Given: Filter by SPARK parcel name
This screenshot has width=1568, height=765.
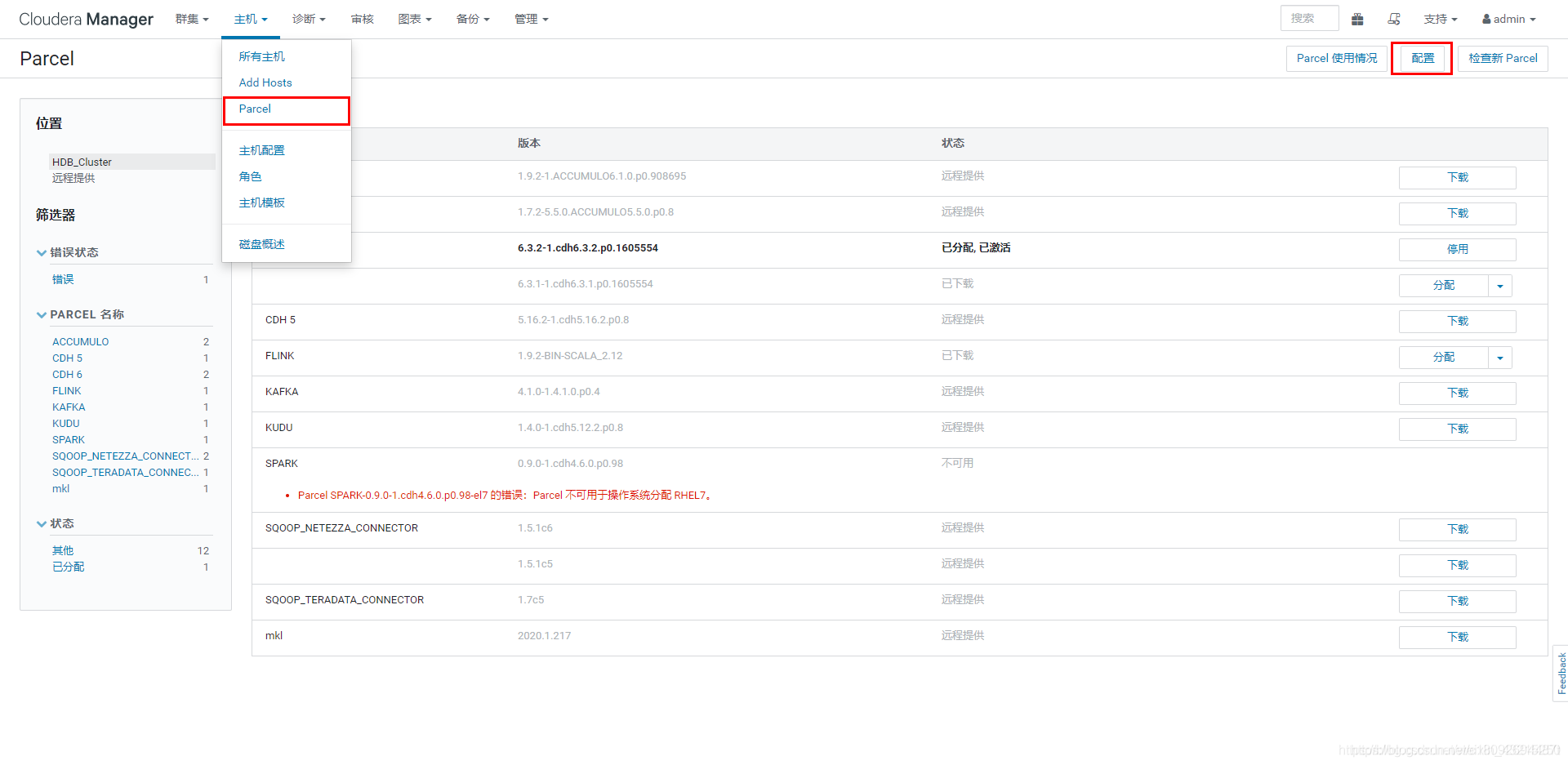Looking at the screenshot, I should (x=69, y=440).
